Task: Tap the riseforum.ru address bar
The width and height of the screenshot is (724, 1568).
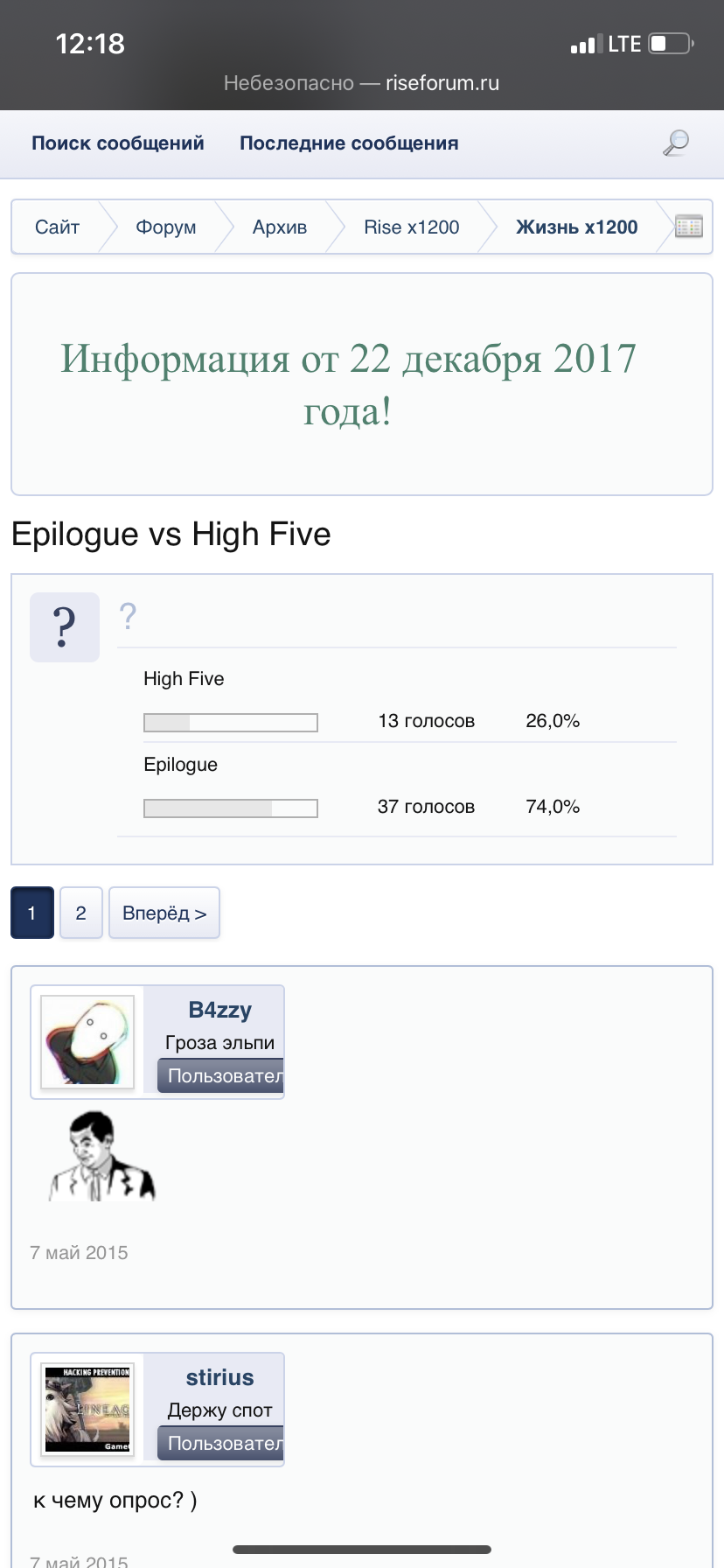Action: coord(361,83)
